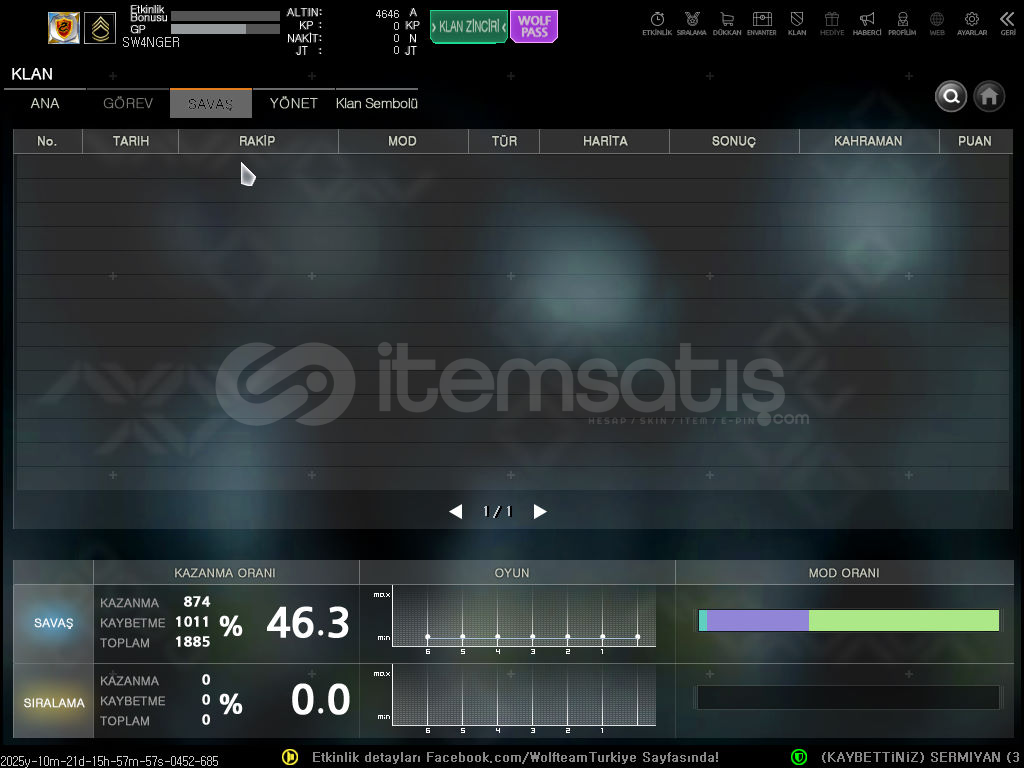Open the Klan Sembolü tab
This screenshot has height=768, width=1024.
point(377,104)
